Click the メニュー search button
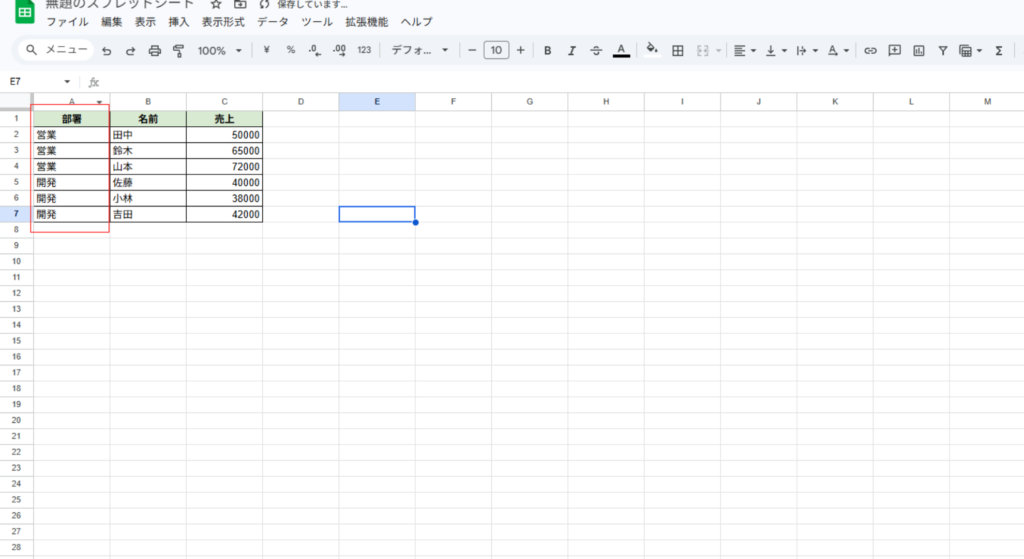This screenshot has height=559, width=1024. [57, 50]
